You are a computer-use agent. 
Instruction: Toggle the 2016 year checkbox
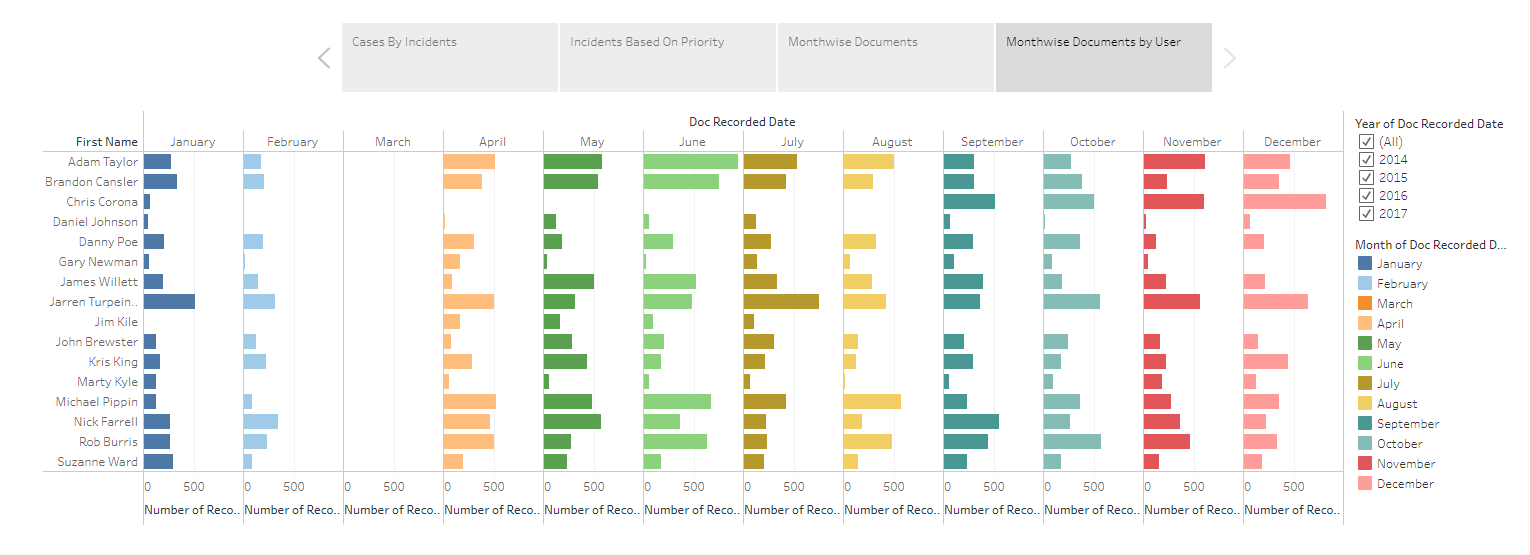tap(1366, 196)
